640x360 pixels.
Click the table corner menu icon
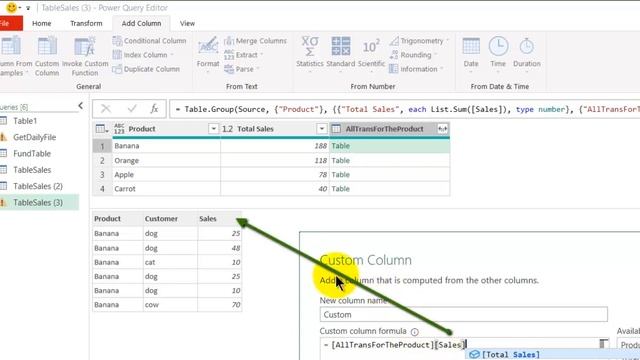pyautogui.click(x=102, y=129)
